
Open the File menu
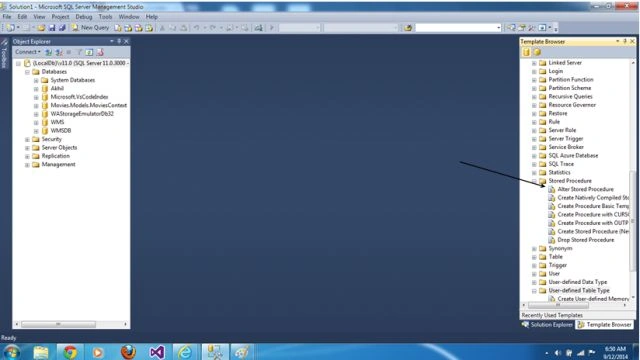[x=7, y=17]
